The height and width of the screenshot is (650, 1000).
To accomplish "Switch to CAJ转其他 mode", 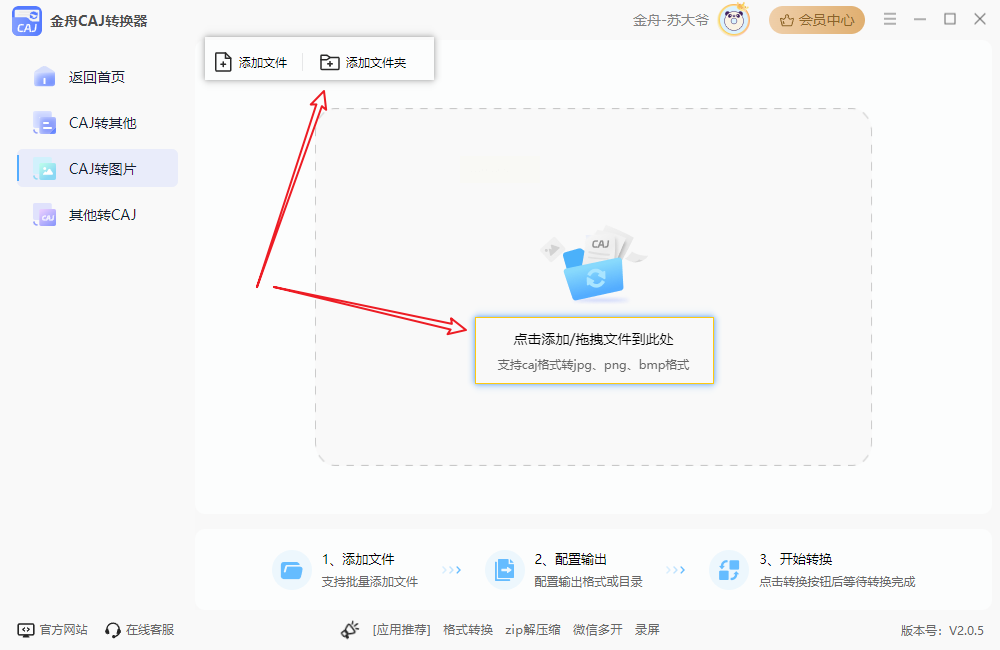I will coord(98,122).
